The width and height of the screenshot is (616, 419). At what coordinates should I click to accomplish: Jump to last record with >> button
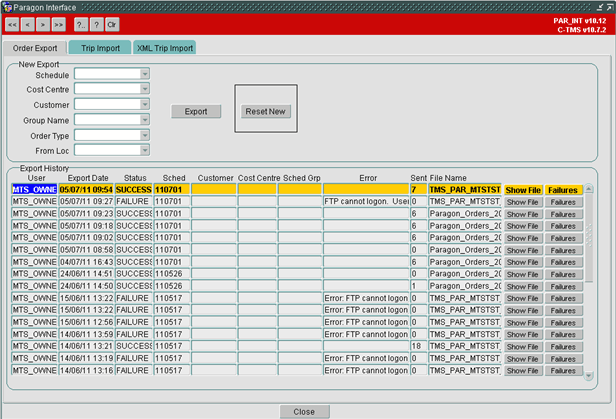pyautogui.click(x=59, y=25)
